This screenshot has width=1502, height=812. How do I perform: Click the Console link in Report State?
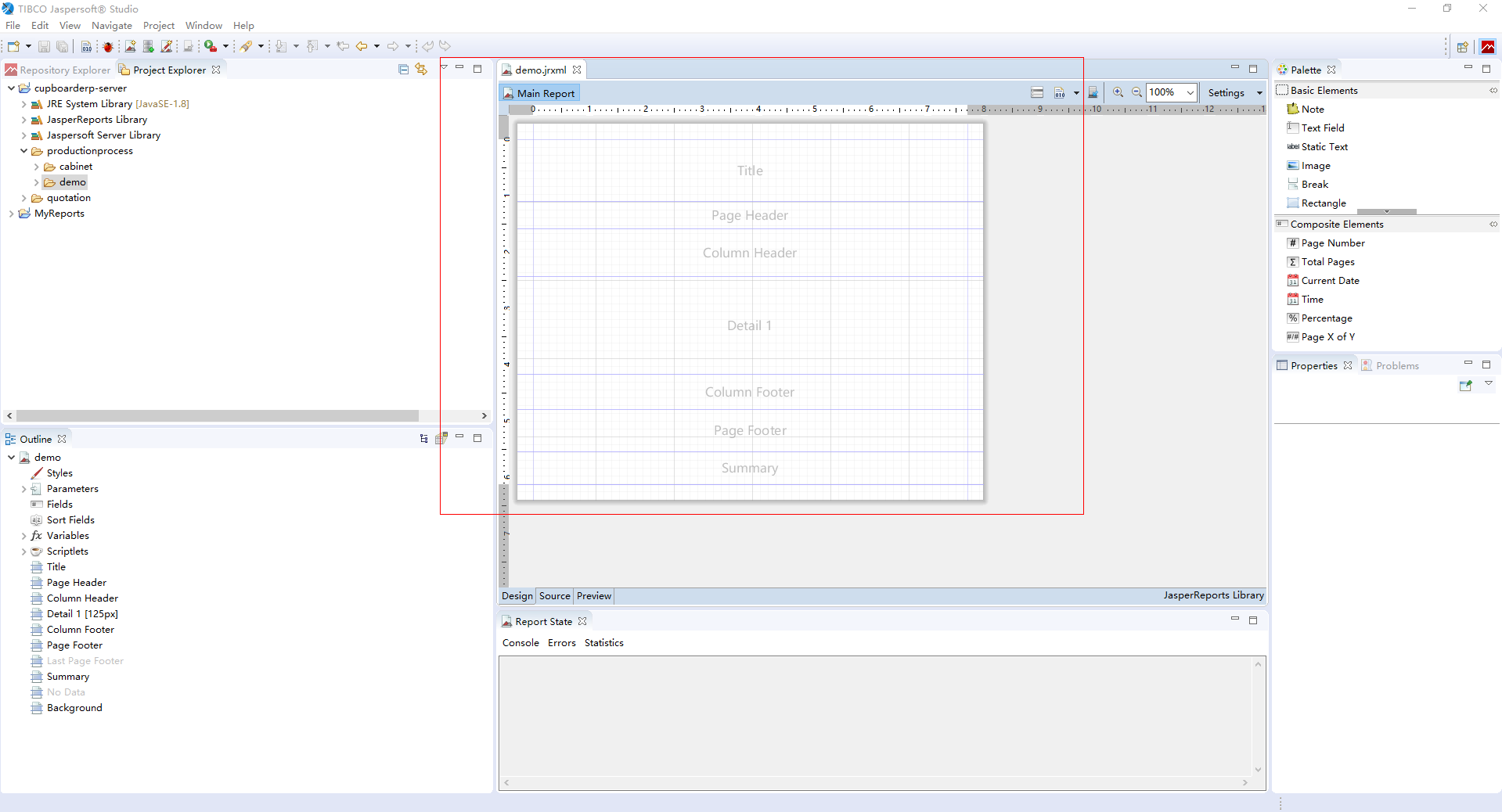(520, 643)
